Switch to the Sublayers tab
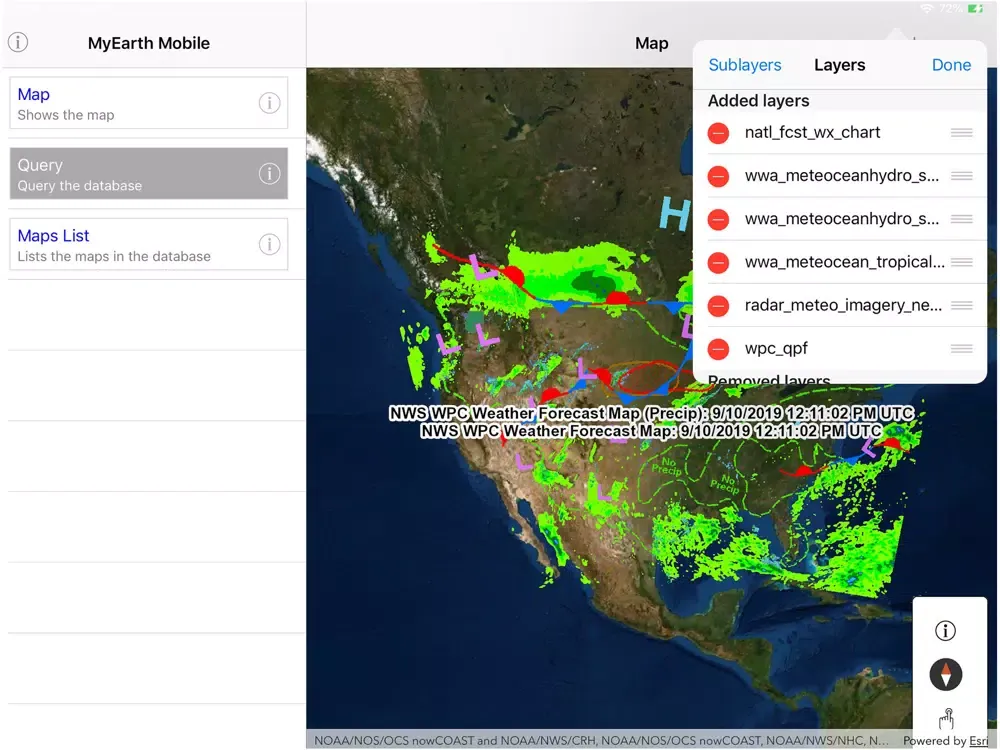1000x750 pixels. (744, 65)
